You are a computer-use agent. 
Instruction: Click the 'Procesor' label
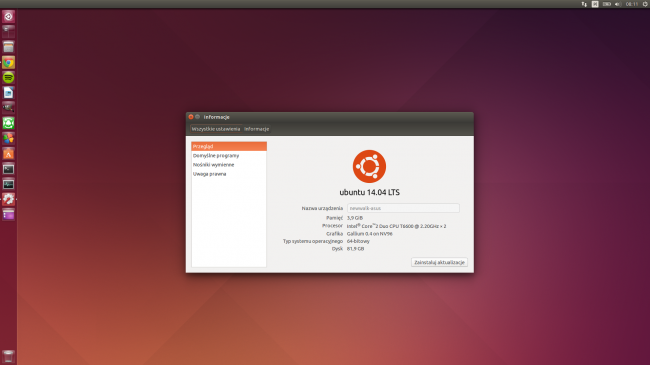pos(332,226)
